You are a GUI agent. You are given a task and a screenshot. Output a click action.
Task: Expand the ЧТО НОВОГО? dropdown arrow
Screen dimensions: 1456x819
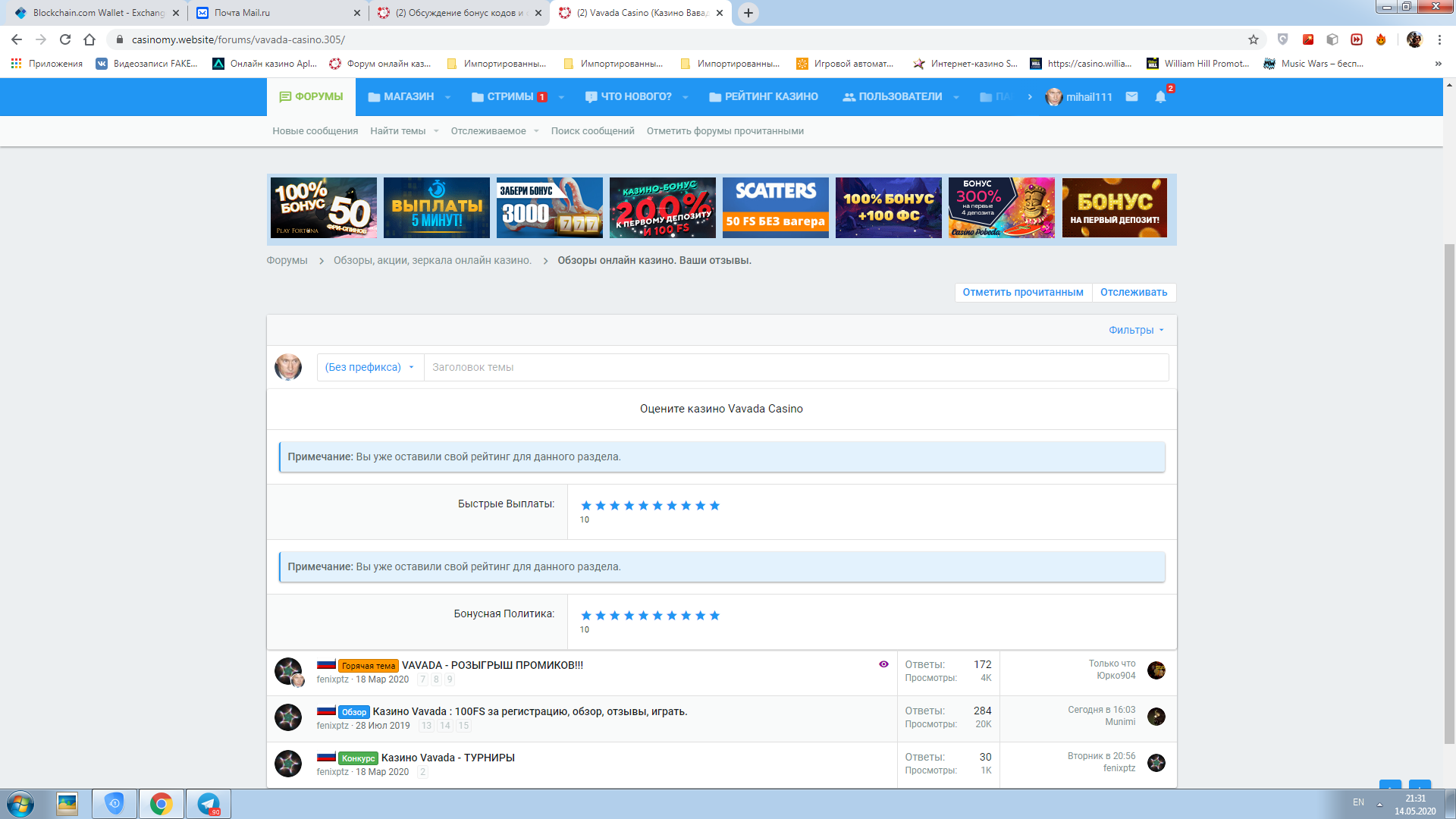pos(685,97)
